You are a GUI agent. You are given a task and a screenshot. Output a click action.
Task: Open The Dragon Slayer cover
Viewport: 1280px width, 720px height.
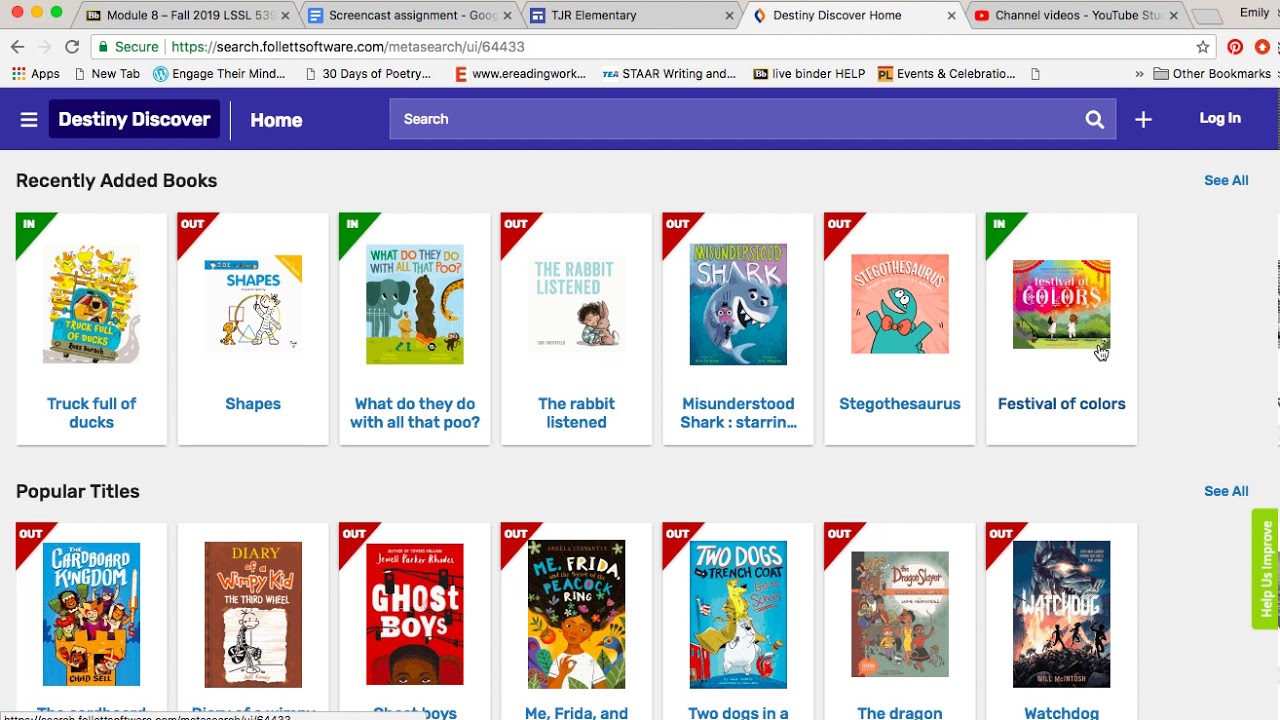point(900,614)
